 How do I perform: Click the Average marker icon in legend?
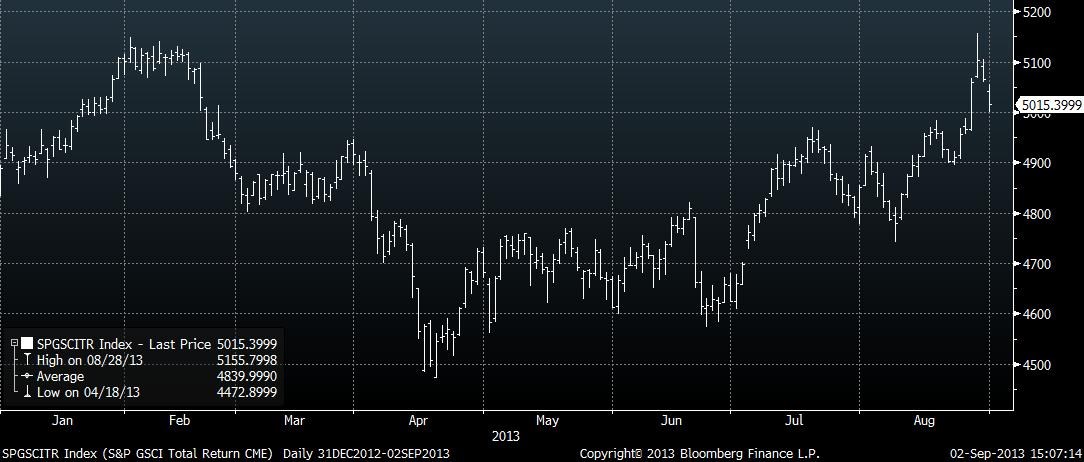[27, 376]
